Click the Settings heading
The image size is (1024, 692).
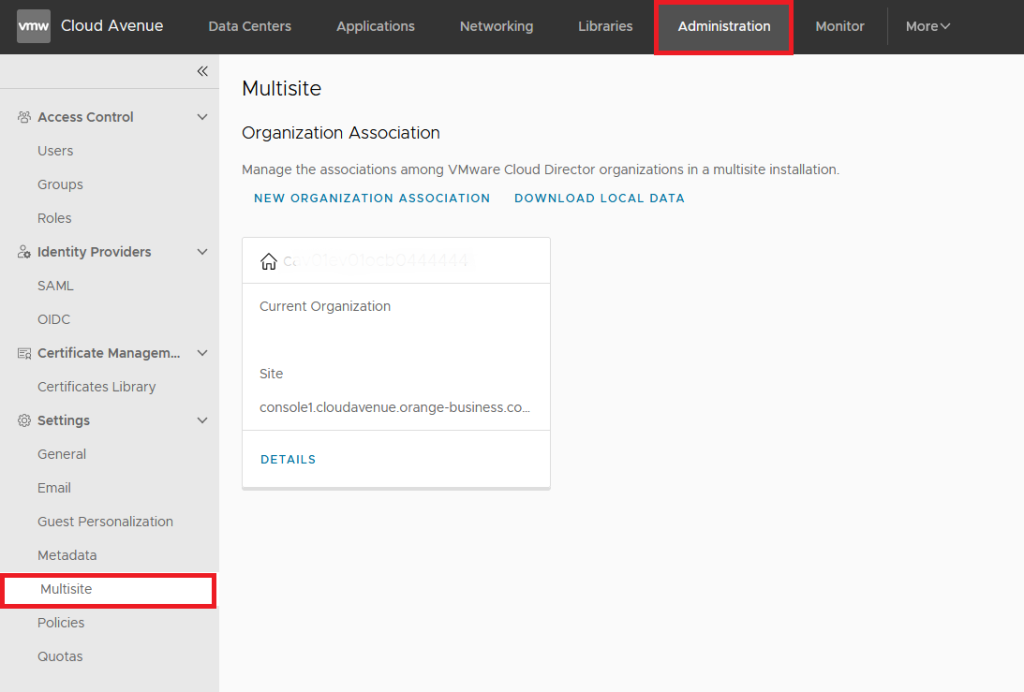pyautogui.click(x=63, y=420)
